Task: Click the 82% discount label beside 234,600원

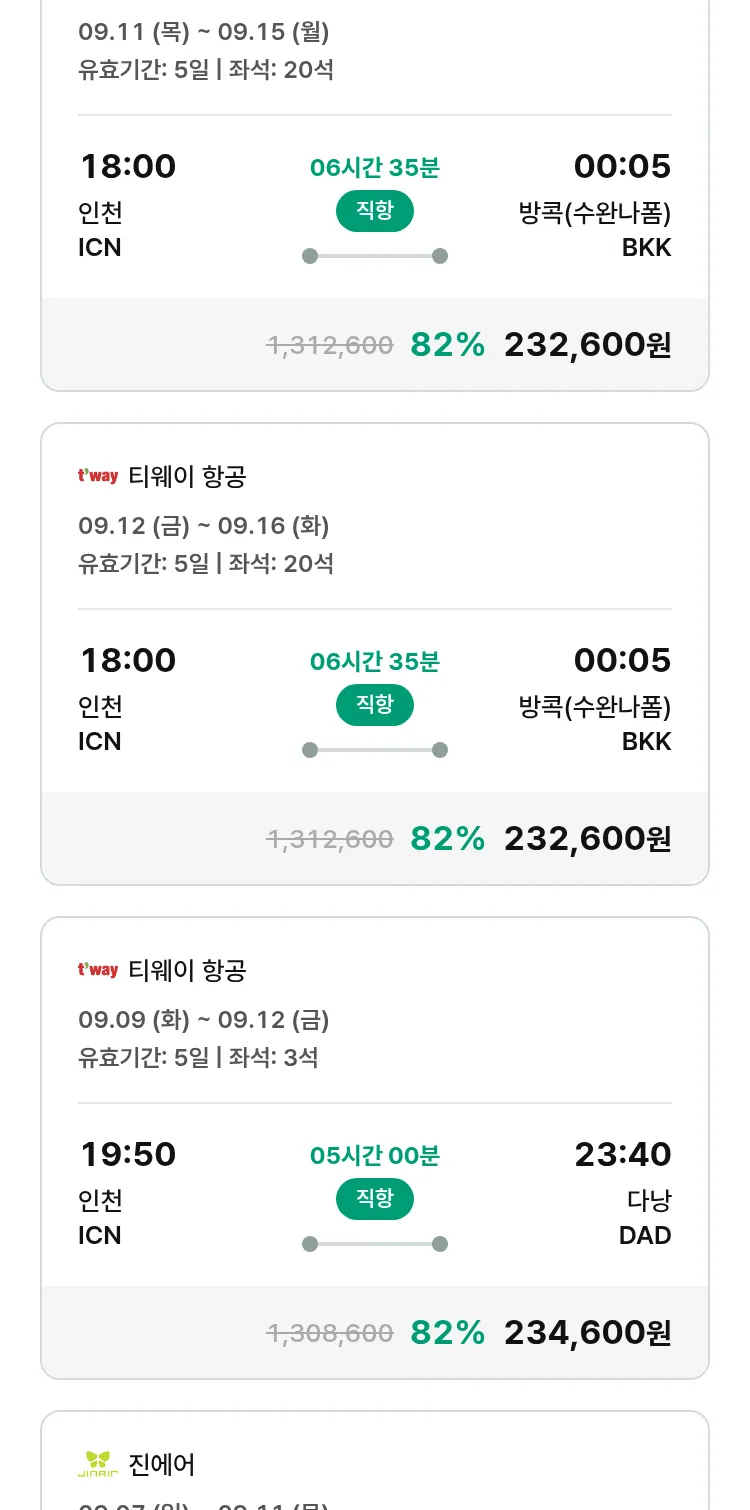Action: [447, 1332]
